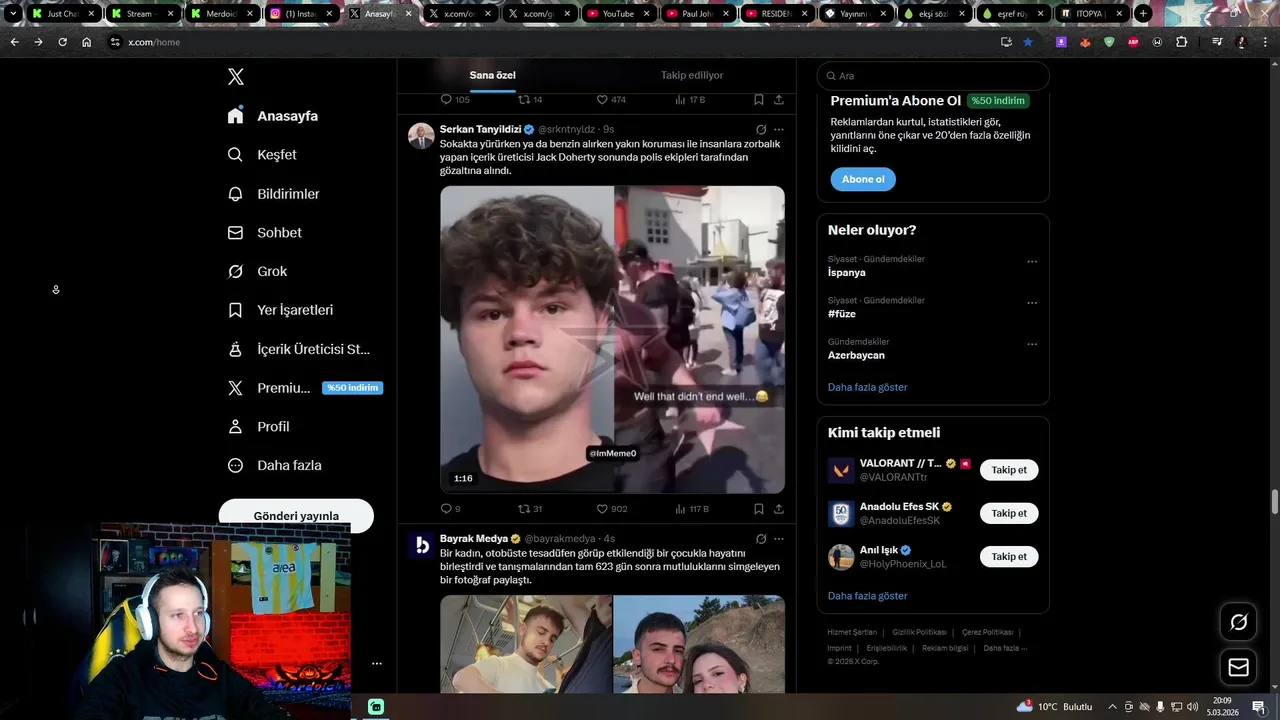This screenshot has width=1280, height=720.
Task: Show hidden system tray icons
Action: [1112, 707]
